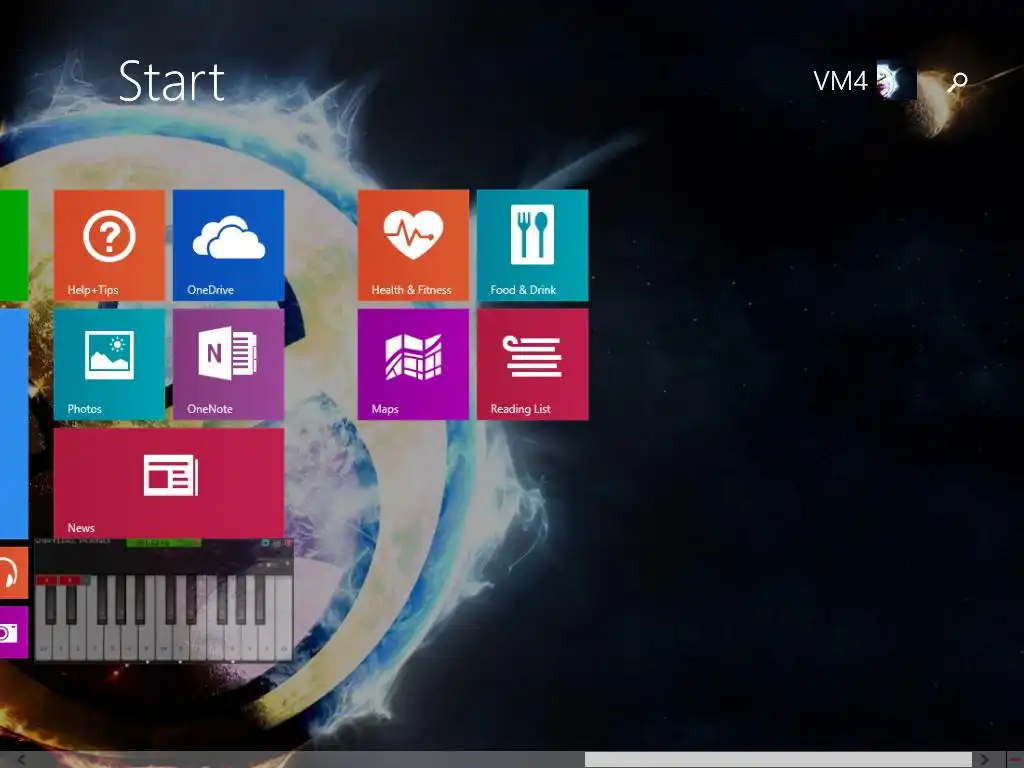Screen dimensions: 1024x768
Task: Click the horizontal scrollbar right arrow
Action: click(x=984, y=760)
